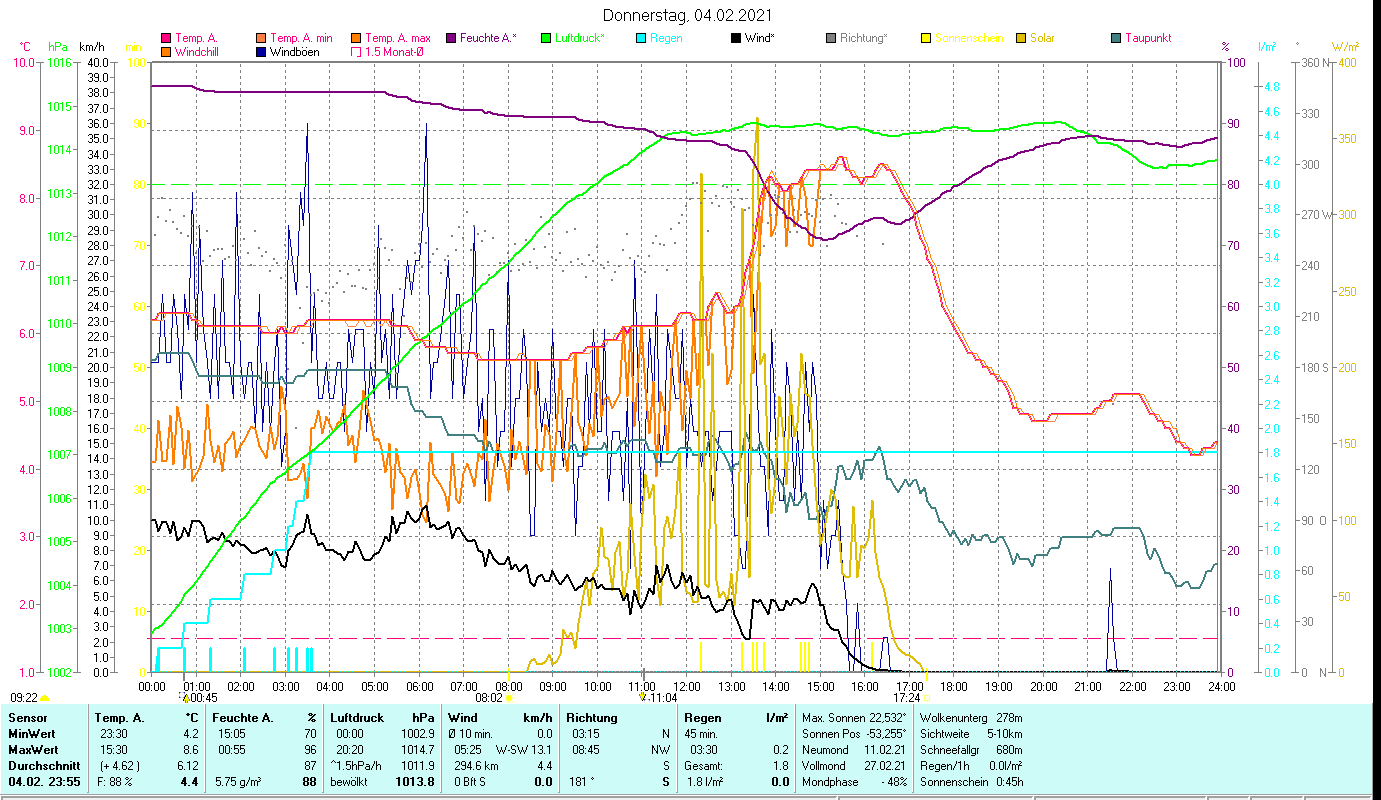
Task: Select the orange Windchill legend square
Action: coord(166,51)
